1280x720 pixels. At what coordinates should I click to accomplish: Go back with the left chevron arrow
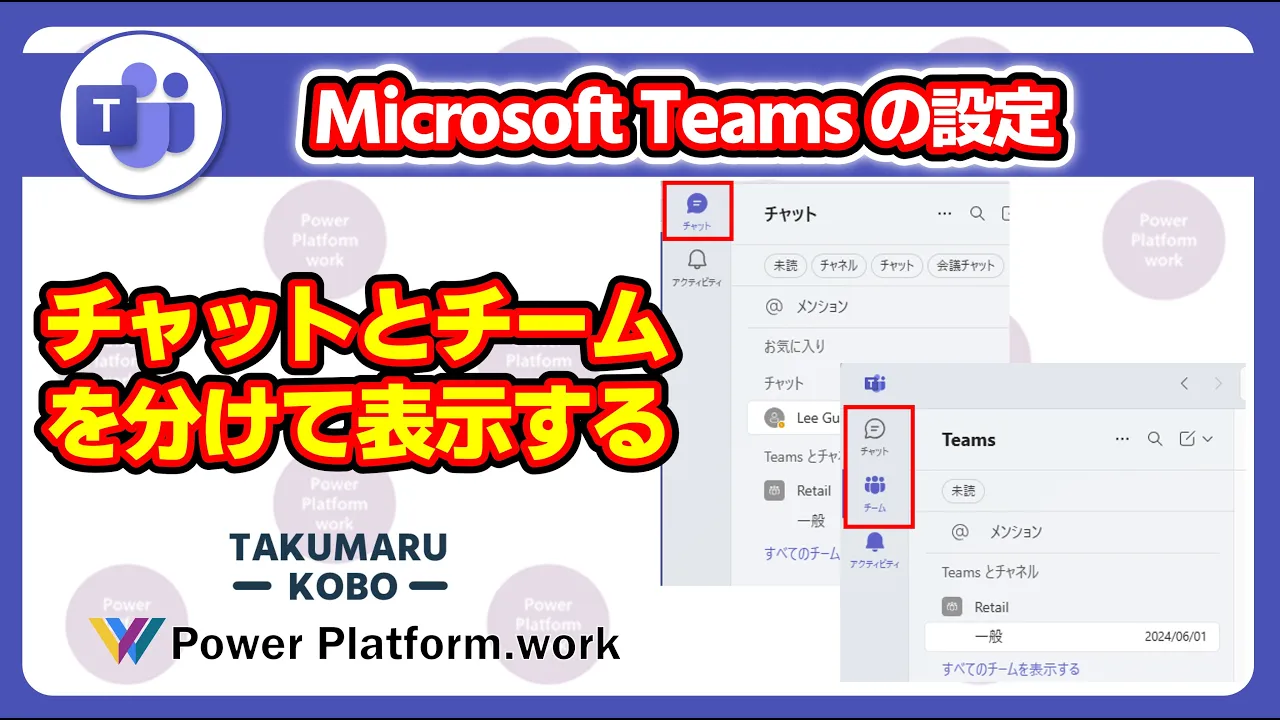point(1184,383)
